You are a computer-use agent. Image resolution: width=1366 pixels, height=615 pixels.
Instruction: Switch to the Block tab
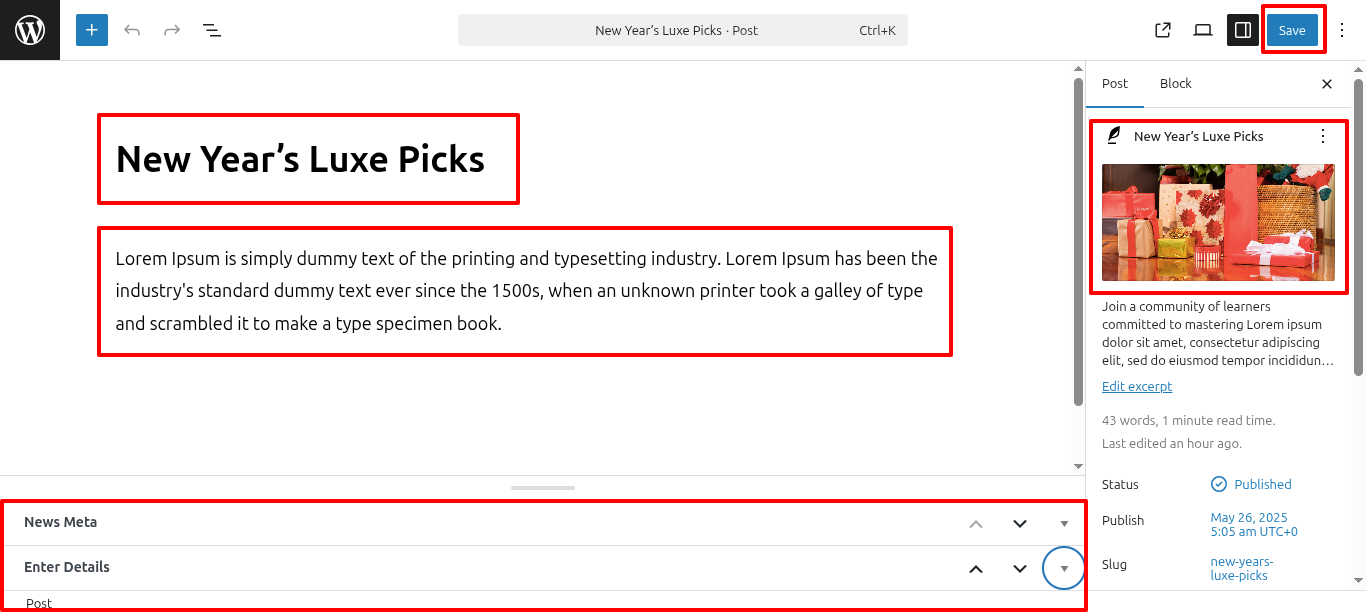click(1176, 84)
